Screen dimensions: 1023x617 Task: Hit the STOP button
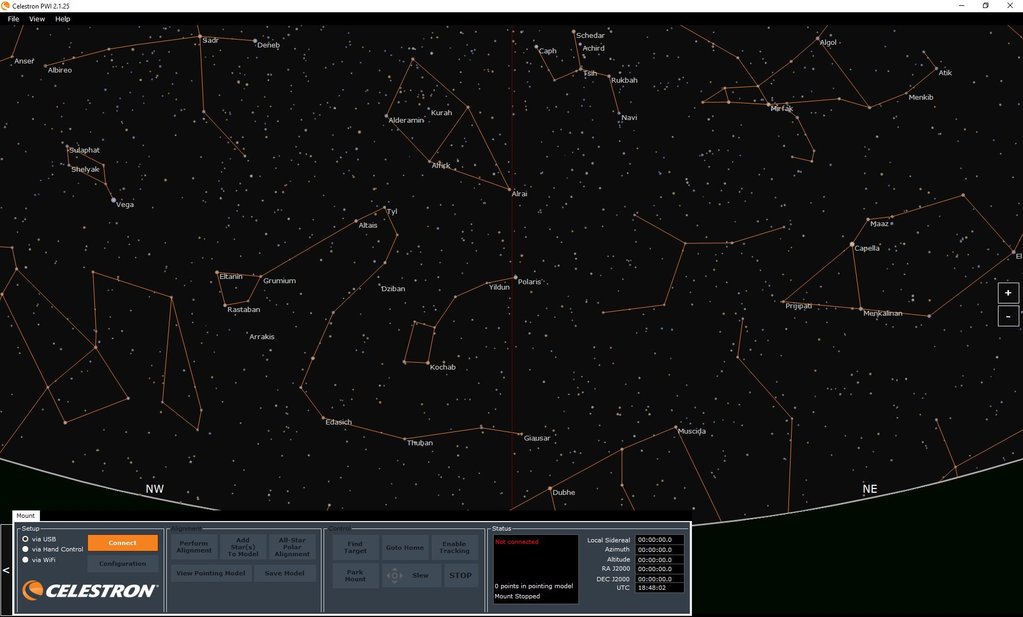[460, 575]
